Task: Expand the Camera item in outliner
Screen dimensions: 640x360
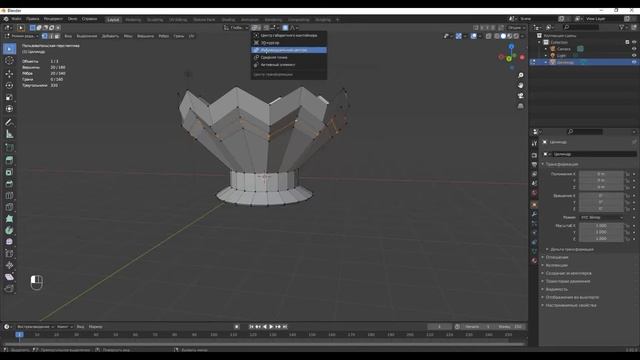Action: click(546, 49)
